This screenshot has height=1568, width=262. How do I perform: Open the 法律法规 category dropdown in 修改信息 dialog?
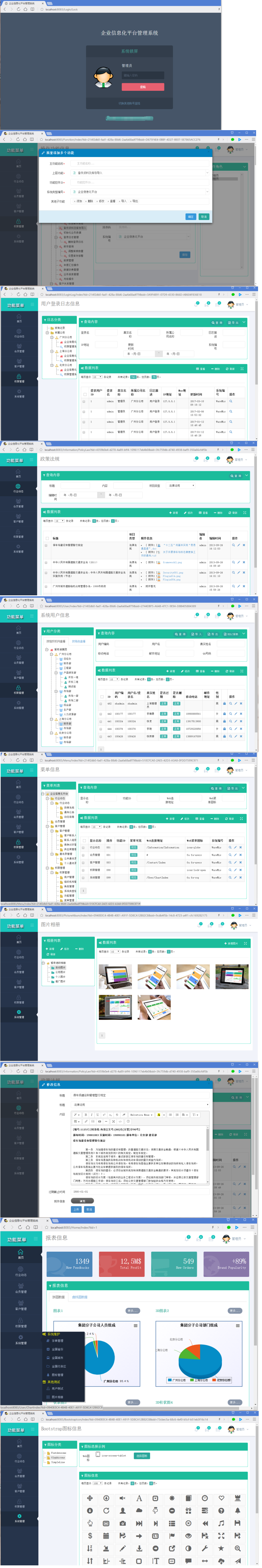(x=140, y=1105)
